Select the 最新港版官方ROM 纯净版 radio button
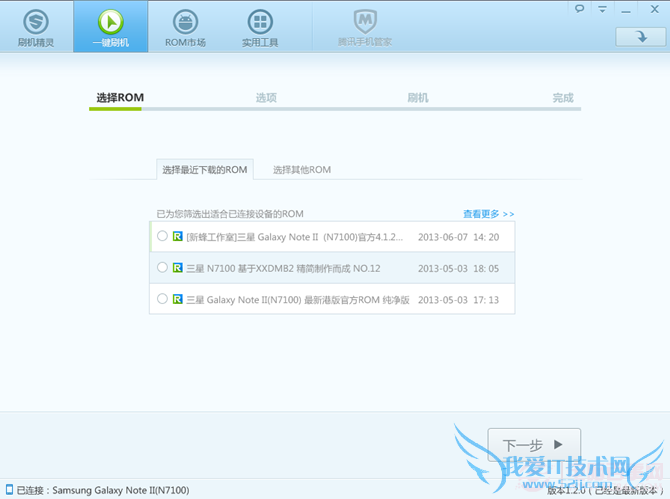The image size is (670, 499). tap(162, 299)
